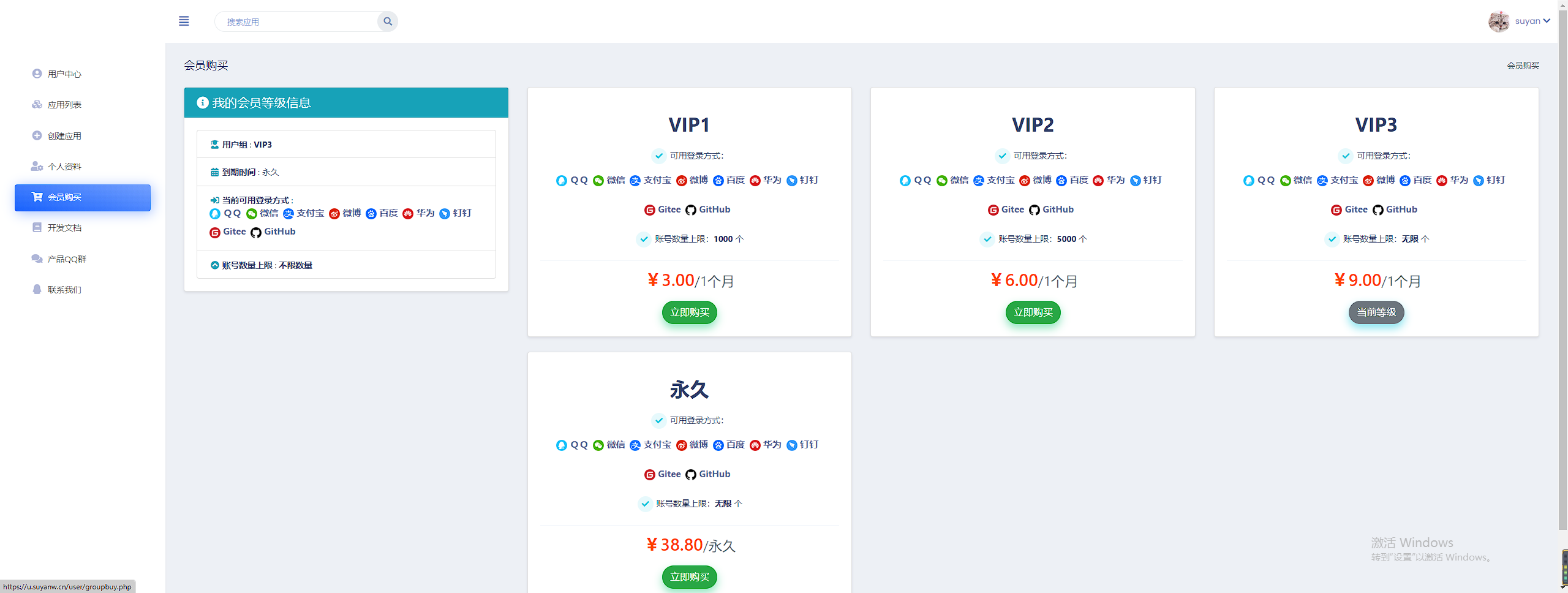Viewport: 1568px width, 593px height.
Task: Click the Gitee icon in VIP3 card
Action: click(1336, 210)
